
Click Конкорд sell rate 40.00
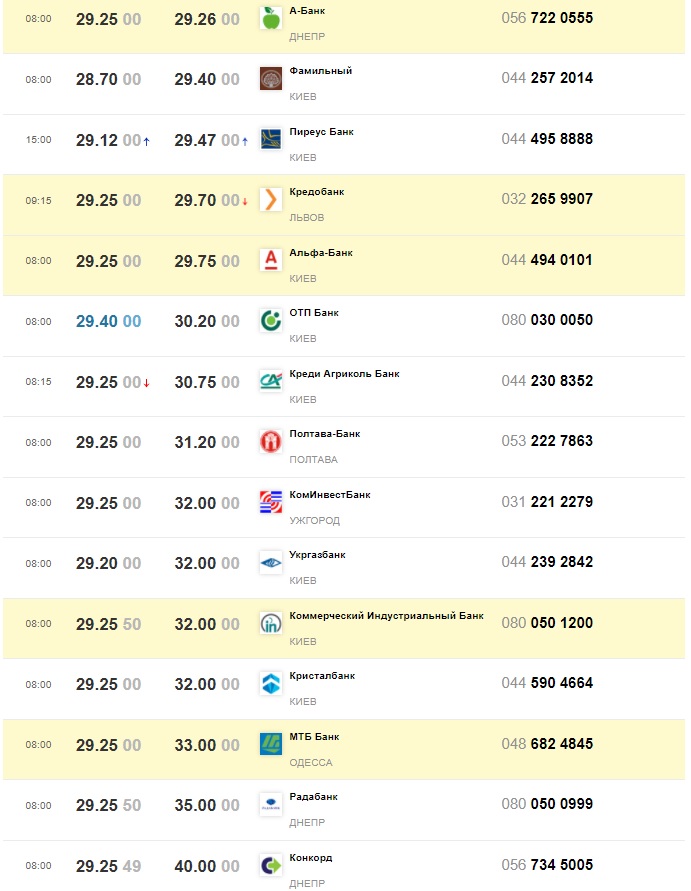click(206, 866)
